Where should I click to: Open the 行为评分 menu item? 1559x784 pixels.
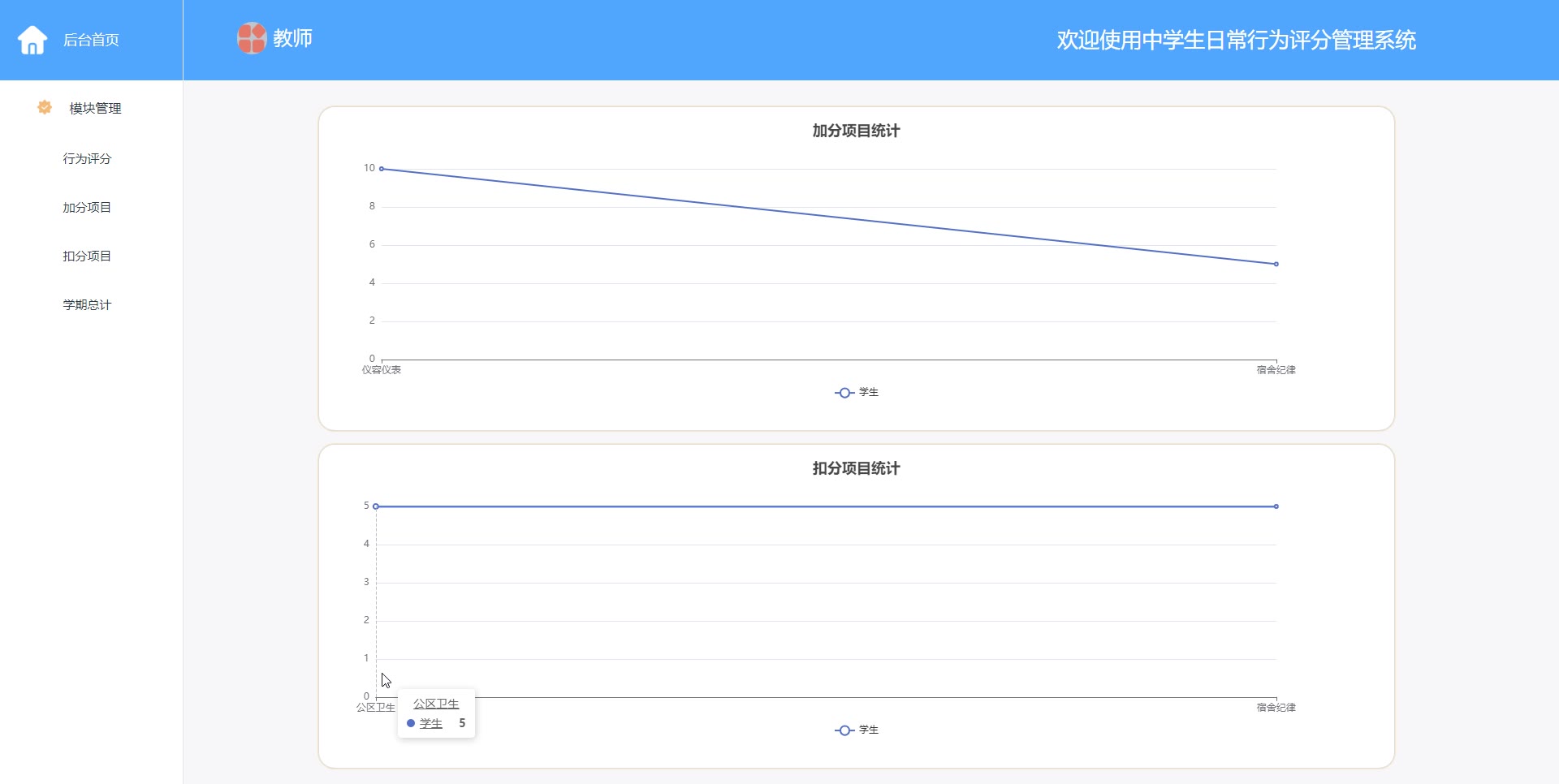(87, 158)
